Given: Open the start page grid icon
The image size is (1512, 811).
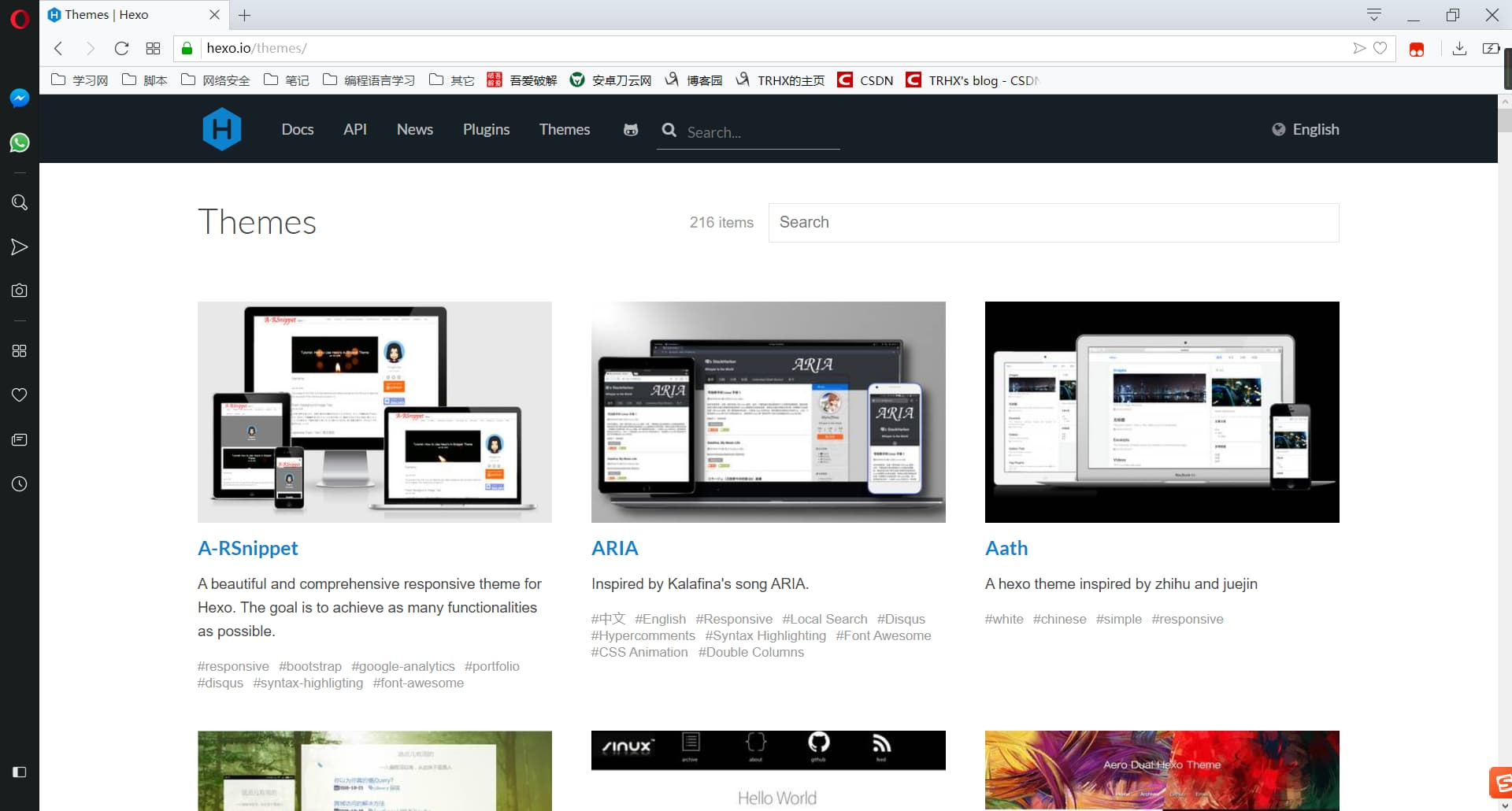Looking at the screenshot, I should 153,48.
